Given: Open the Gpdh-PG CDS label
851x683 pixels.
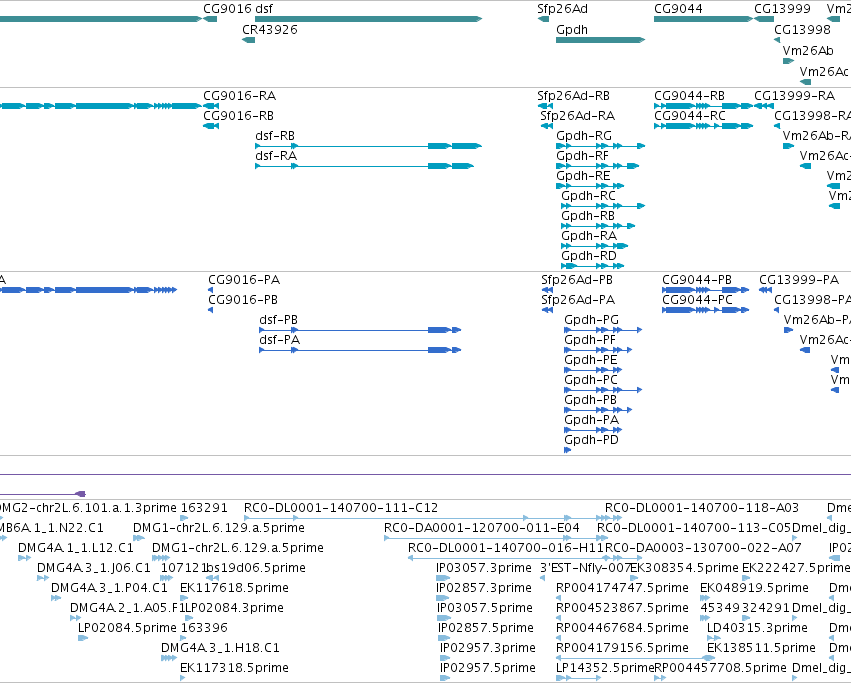Looking at the screenshot, I should point(592,320).
